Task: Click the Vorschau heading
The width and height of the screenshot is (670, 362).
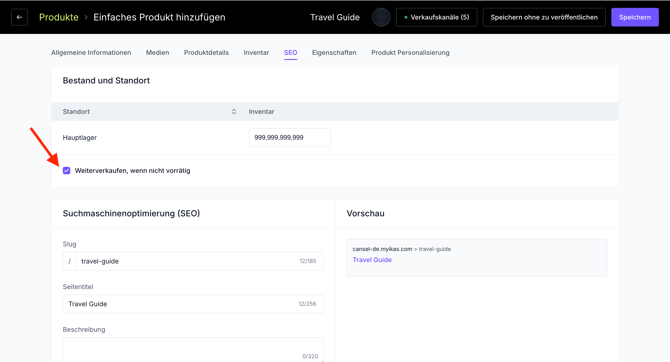Action: point(365,213)
